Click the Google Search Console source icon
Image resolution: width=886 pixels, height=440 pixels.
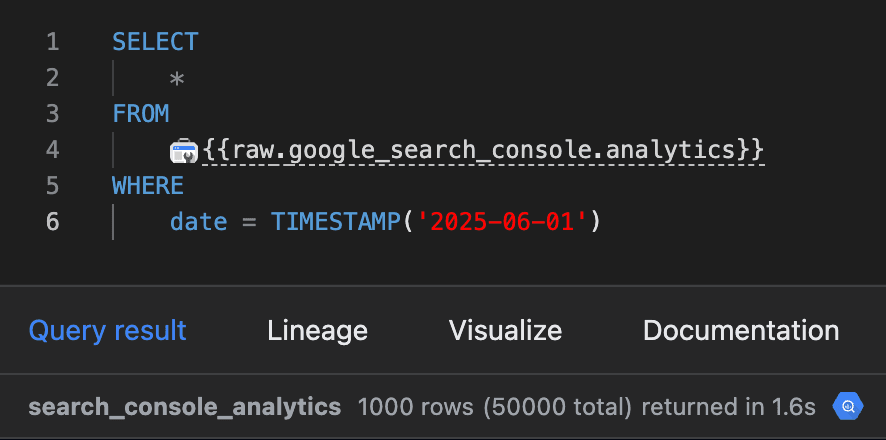pos(184,151)
